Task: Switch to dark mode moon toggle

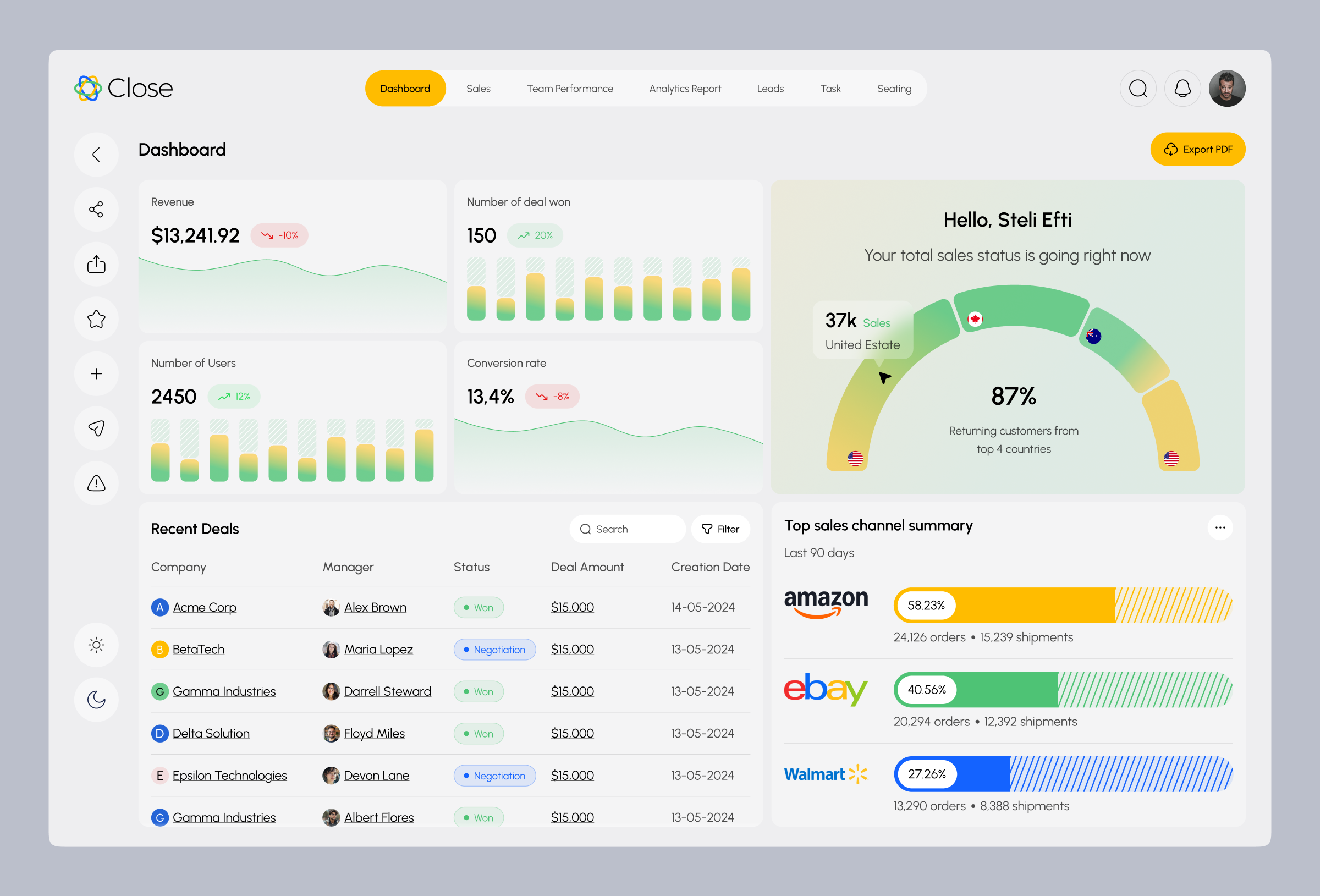Action: [96, 700]
